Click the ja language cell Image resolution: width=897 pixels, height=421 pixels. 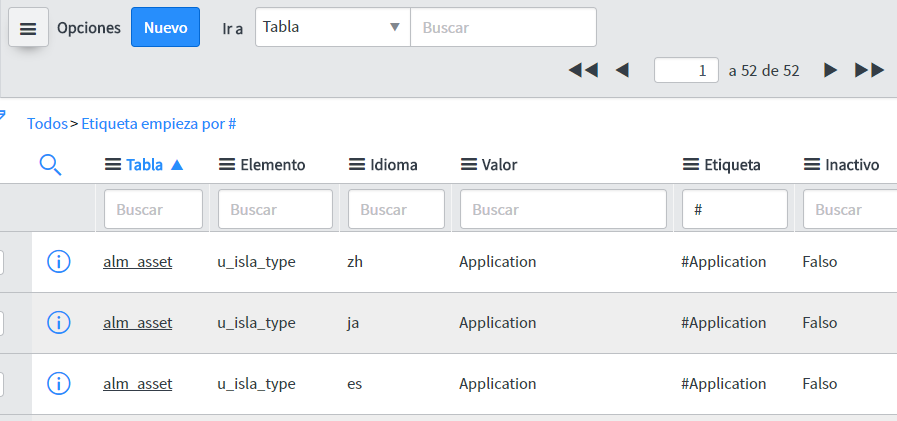(x=353, y=323)
